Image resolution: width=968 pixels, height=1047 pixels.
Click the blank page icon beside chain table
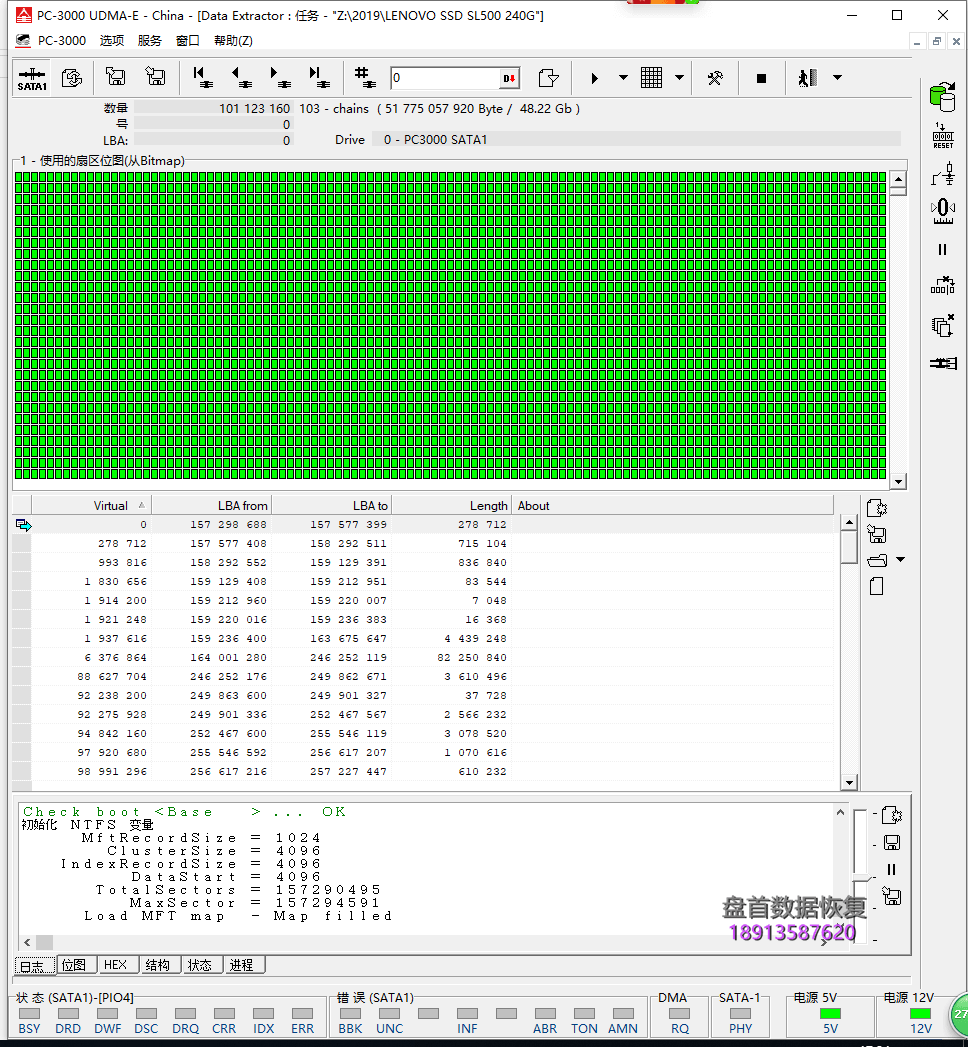pyautogui.click(x=877, y=586)
